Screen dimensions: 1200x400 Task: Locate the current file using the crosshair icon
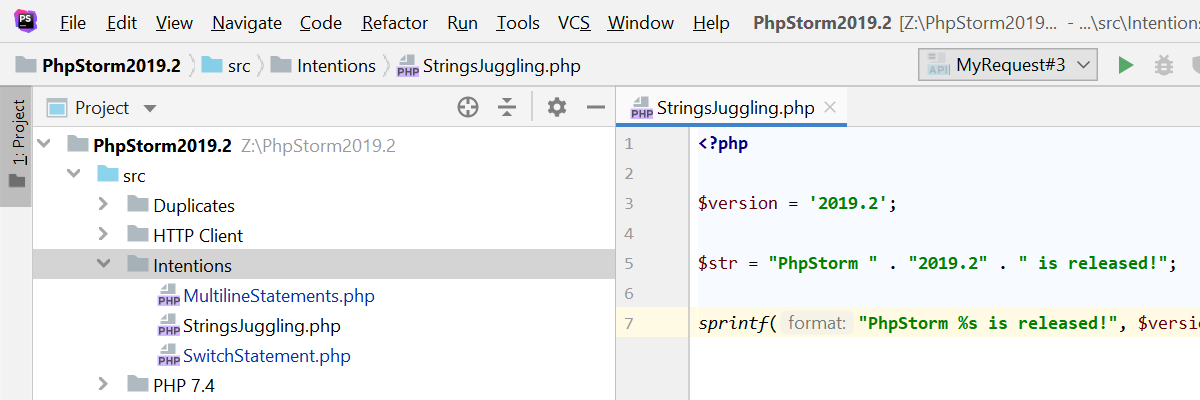point(468,107)
